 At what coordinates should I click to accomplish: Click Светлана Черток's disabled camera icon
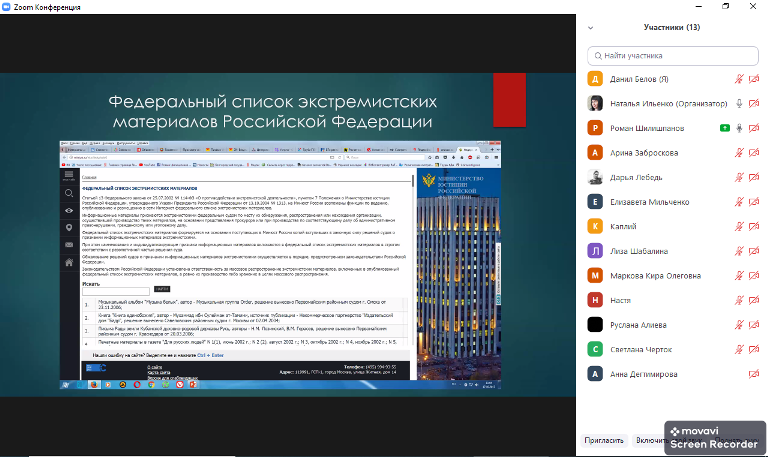(x=754, y=349)
